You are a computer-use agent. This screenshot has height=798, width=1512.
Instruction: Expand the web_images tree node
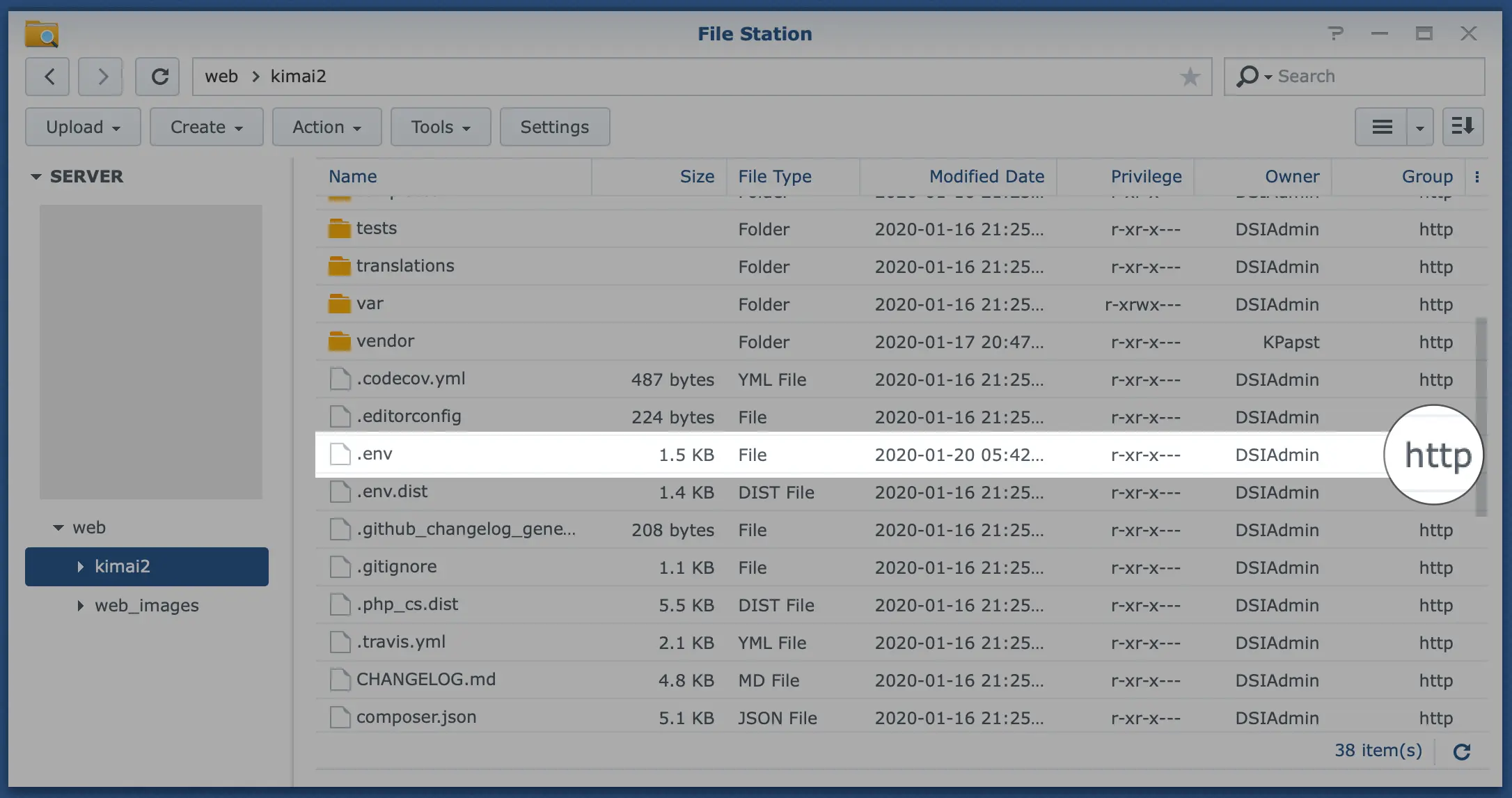80,606
